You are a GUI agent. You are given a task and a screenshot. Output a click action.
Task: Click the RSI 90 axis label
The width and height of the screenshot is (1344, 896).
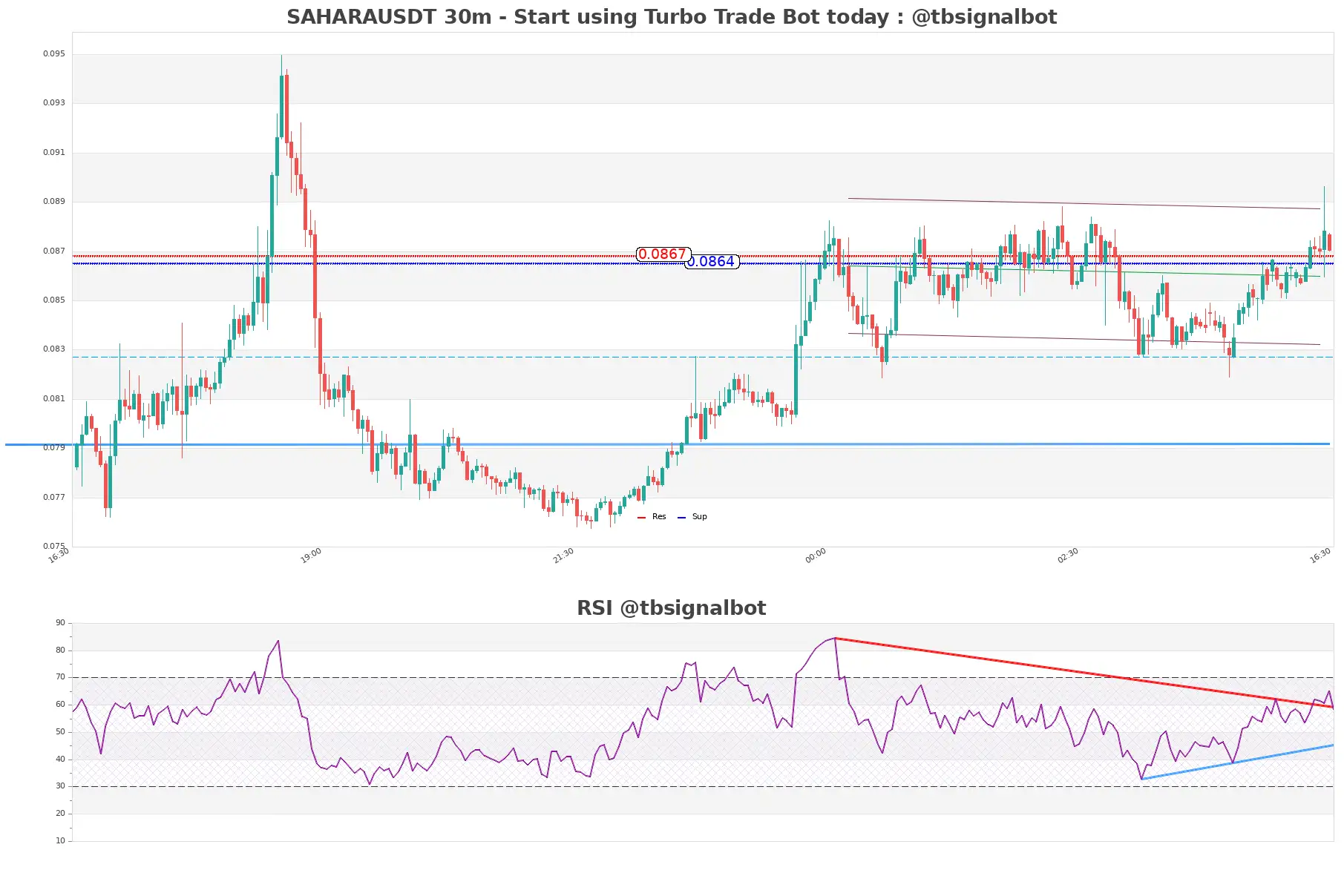pos(61,623)
